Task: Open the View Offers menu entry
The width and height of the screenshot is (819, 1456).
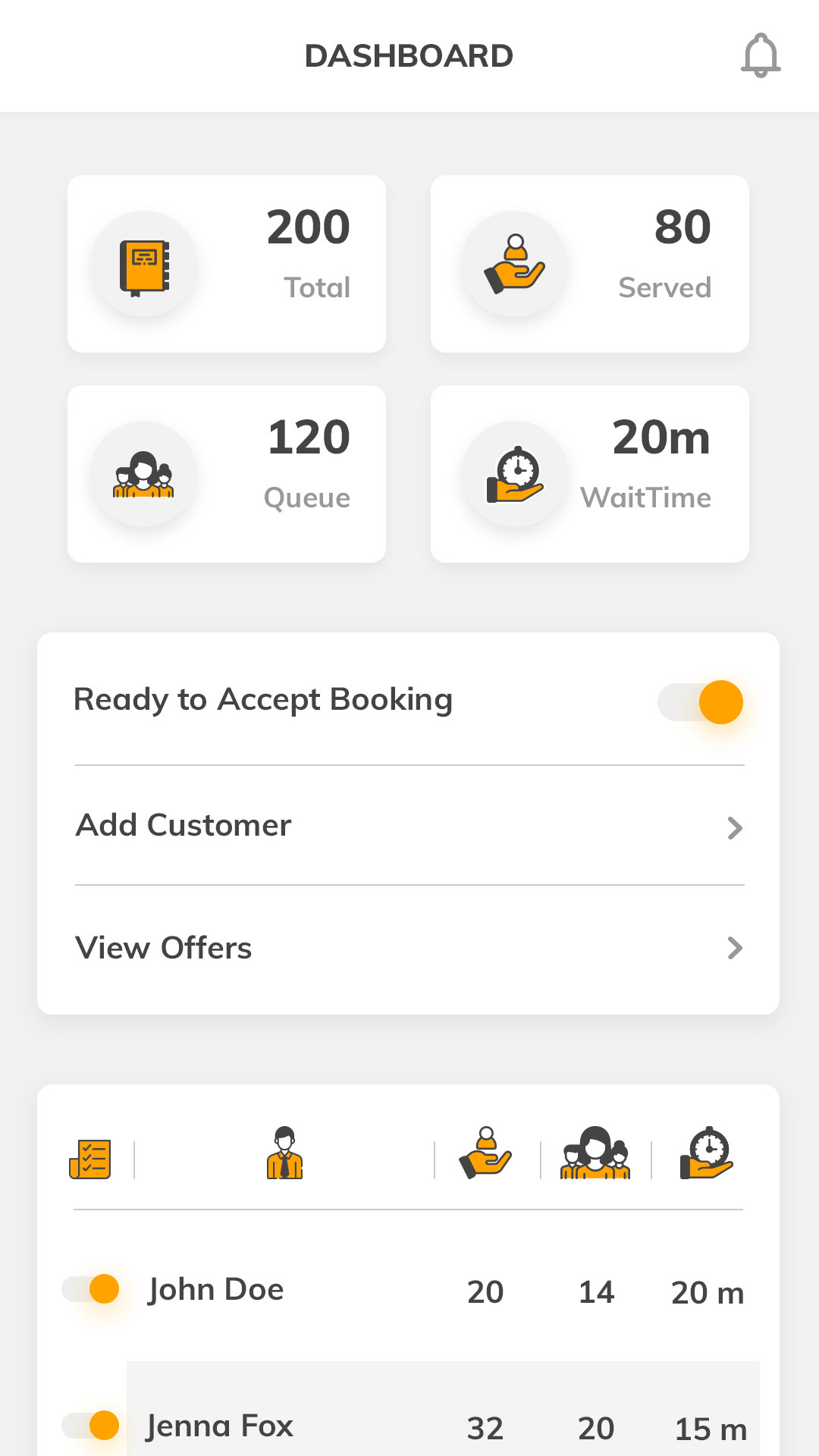Action: click(x=164, y=948)
